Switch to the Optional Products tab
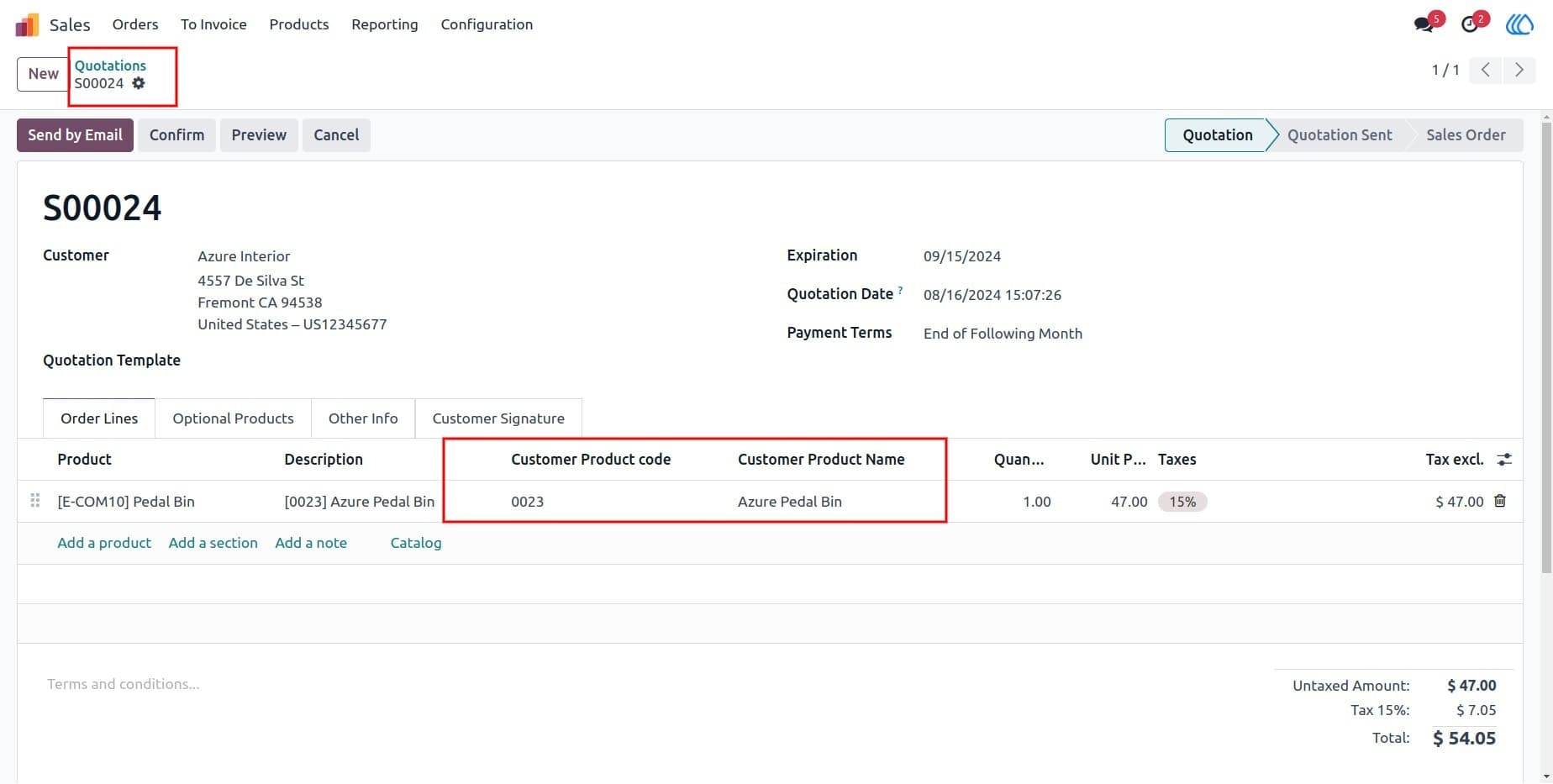1553x784 pixels. (x=233, y=418)
